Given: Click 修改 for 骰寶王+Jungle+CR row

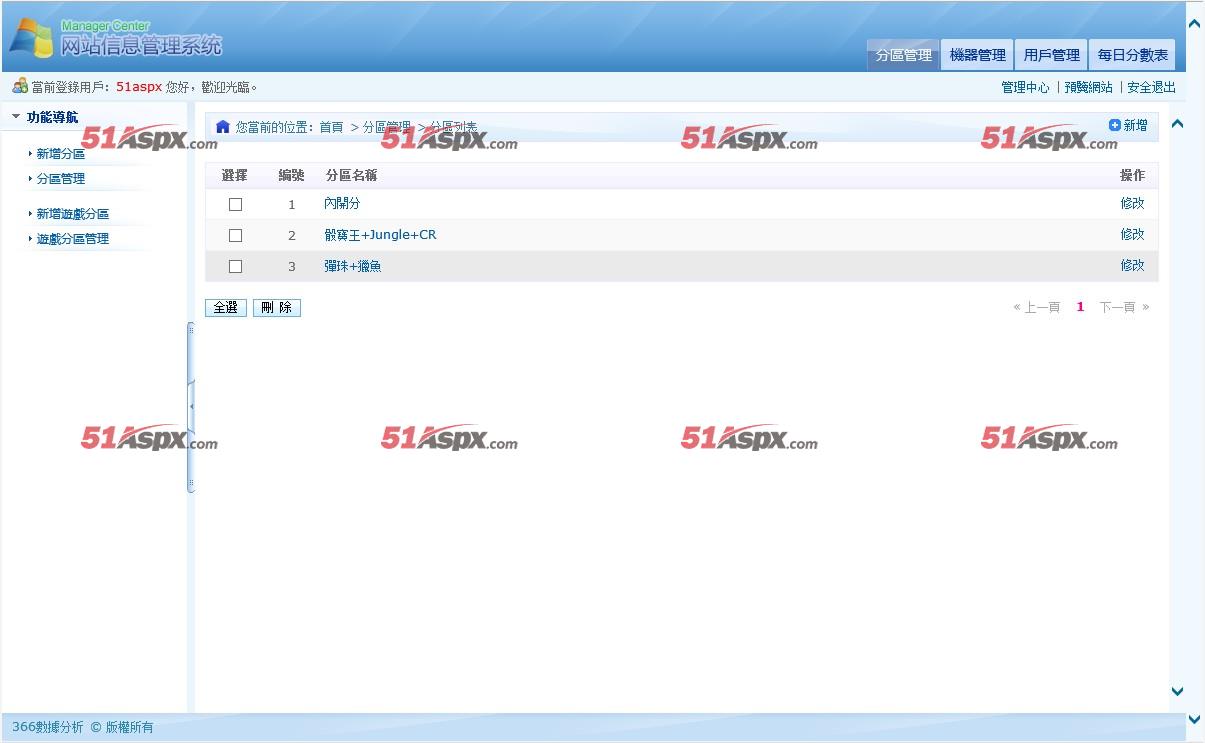Looking at the screenshot, I should [x=1132, y=234].
